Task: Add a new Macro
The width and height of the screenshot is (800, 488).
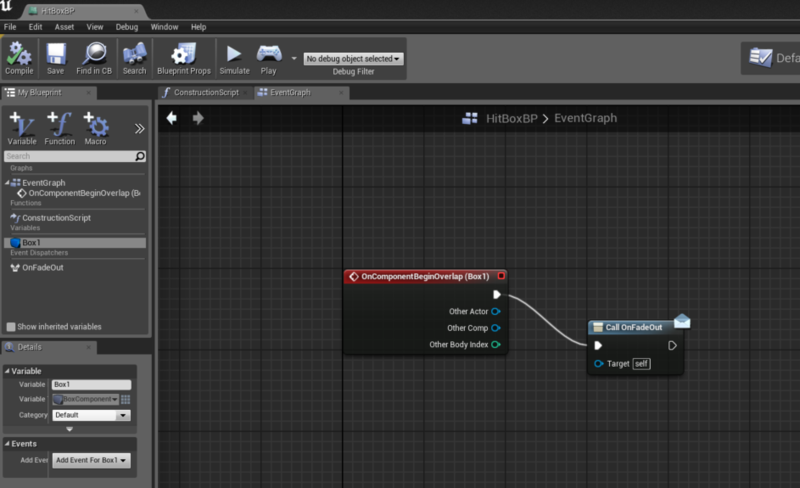Action: (x=95, y=128)
